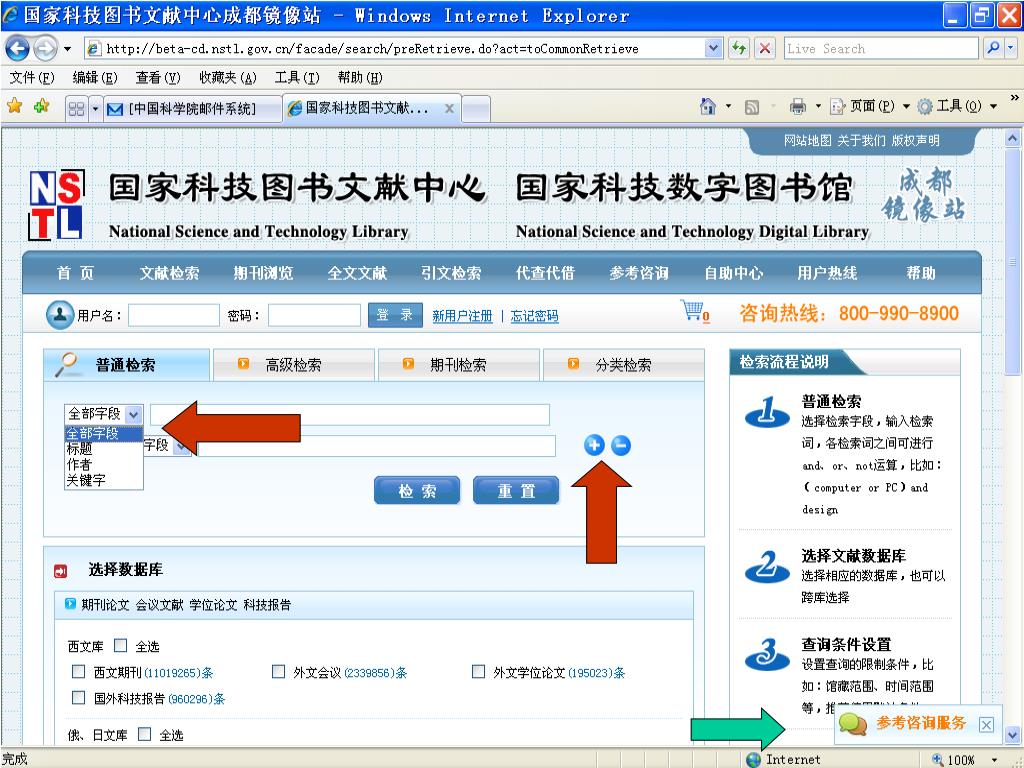Image resolution: width=1024 pixels, height=768 pixels.
Task: Open the recent pages dropdown arrow
Action: coord(67,49)
